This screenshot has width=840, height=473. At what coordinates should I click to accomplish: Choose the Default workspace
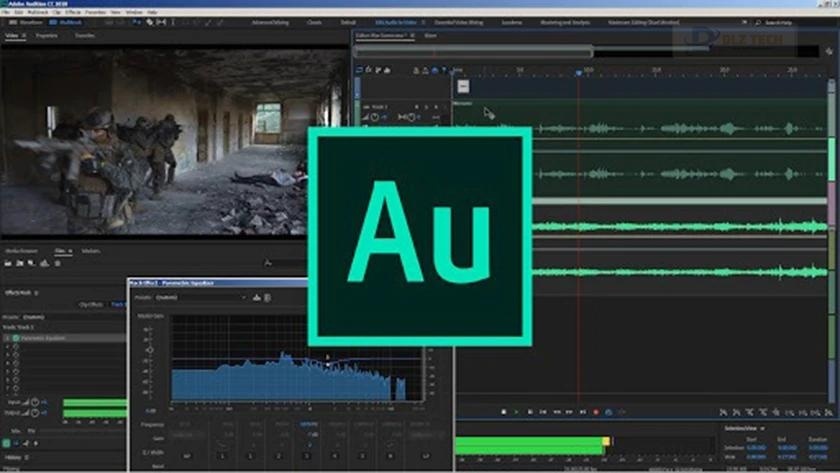(348, 22)
